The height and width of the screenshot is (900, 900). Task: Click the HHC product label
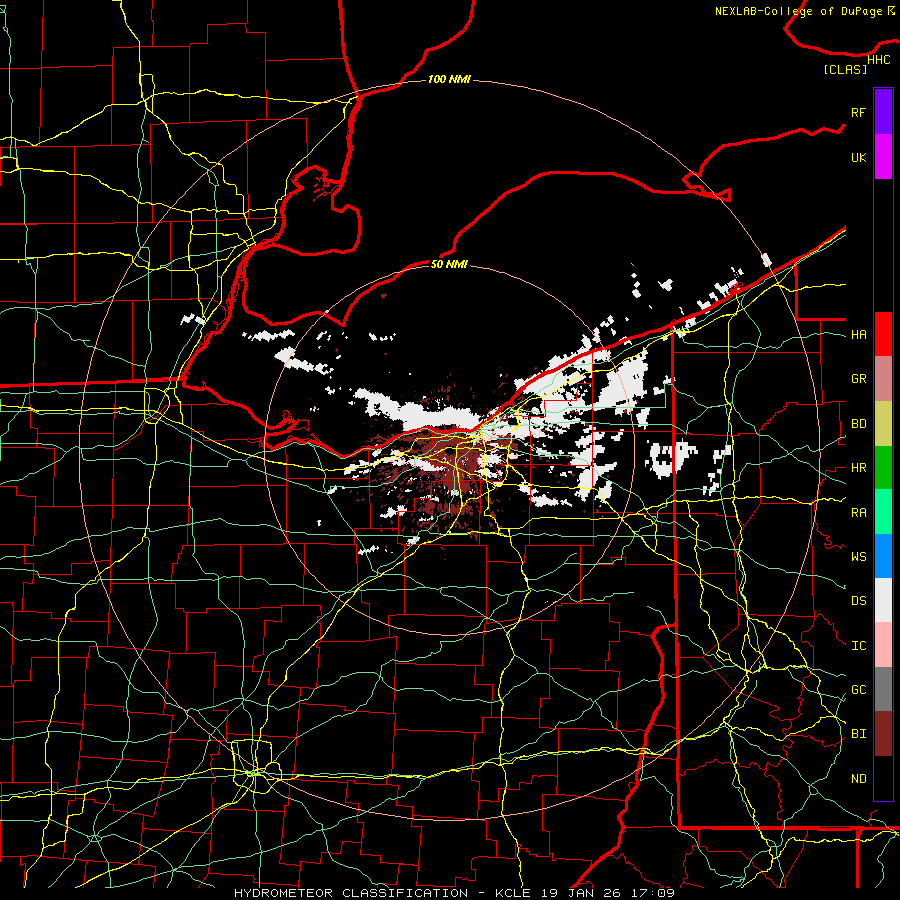point(878,60)
